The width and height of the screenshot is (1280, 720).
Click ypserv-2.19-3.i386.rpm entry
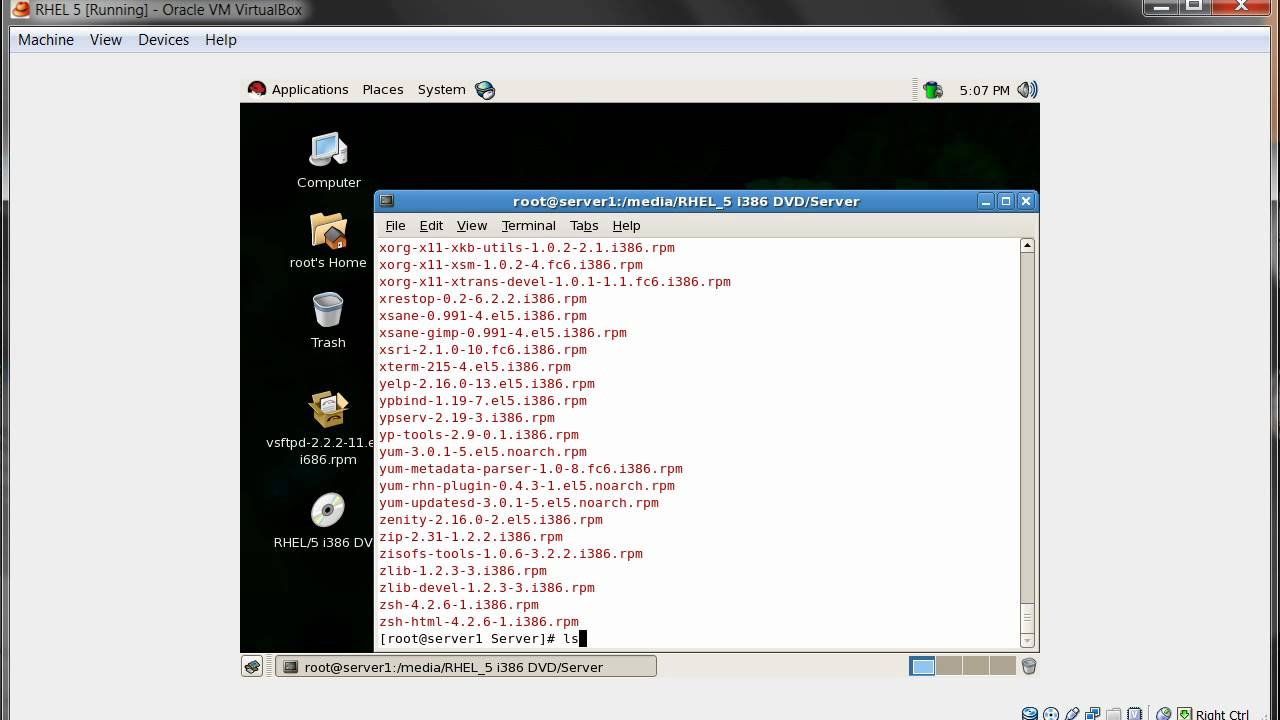point(467,417)
